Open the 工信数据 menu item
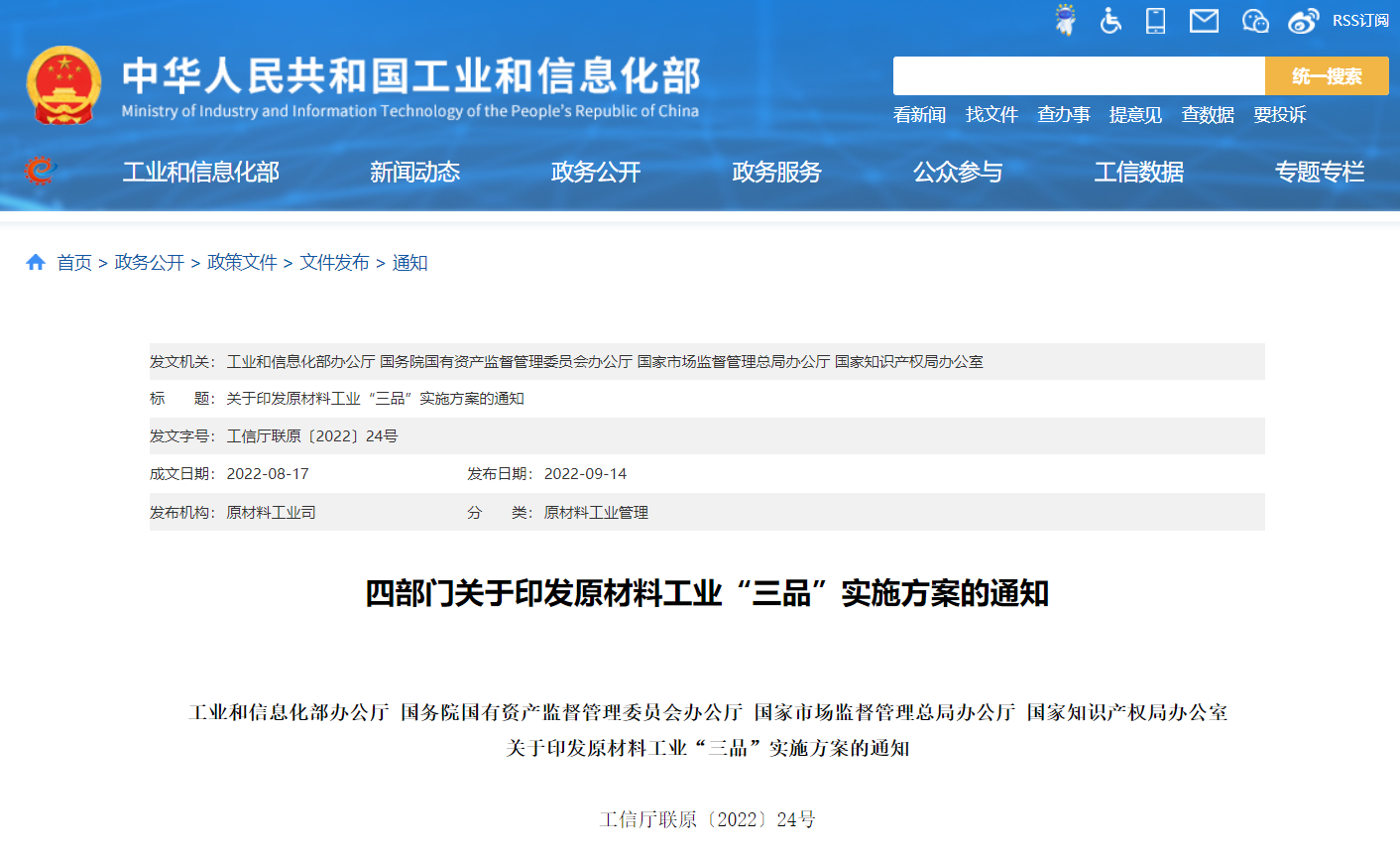1400x861 pixels. coord(1138,172)
